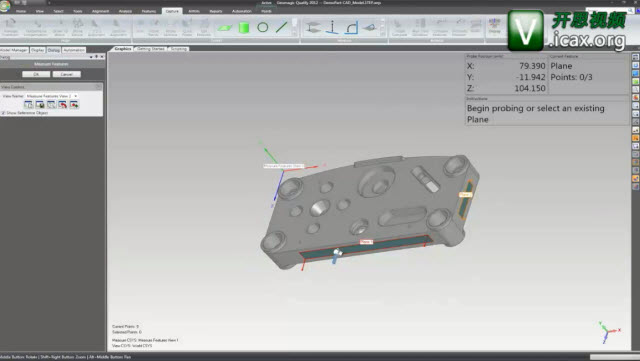Click the XYZ orientation triad in viewport corner

pos(609,332)
